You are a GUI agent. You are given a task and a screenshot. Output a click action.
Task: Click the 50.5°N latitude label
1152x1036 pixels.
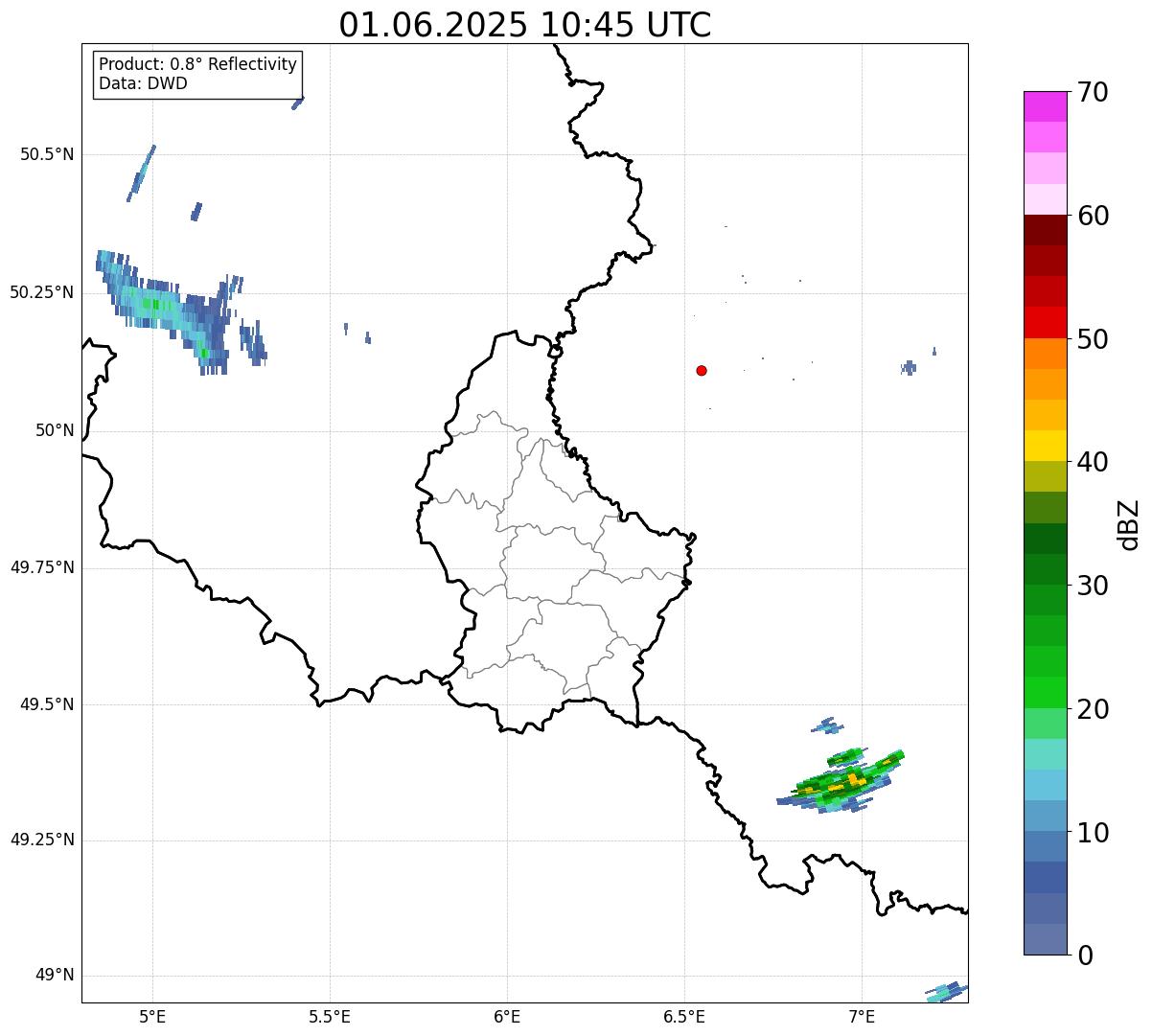[47, 154]
